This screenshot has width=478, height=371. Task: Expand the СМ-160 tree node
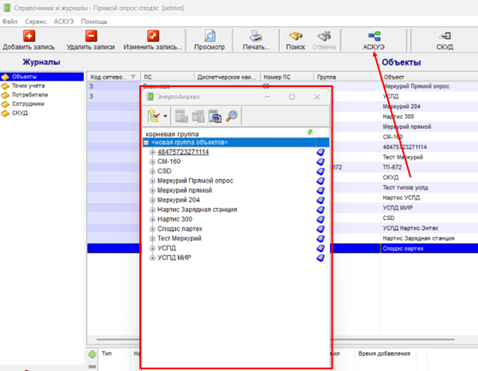(x=152, y=162)
